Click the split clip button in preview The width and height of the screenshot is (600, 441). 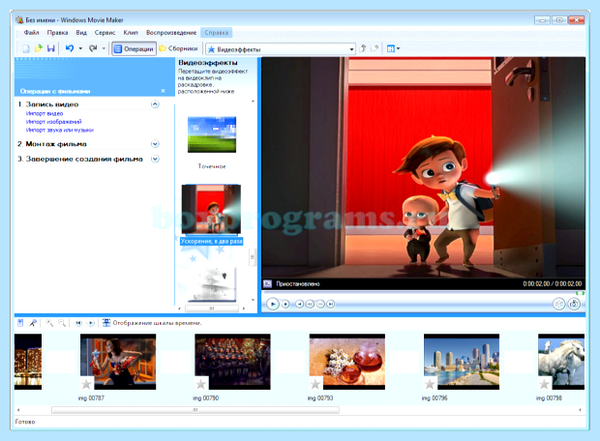(559, 304)
